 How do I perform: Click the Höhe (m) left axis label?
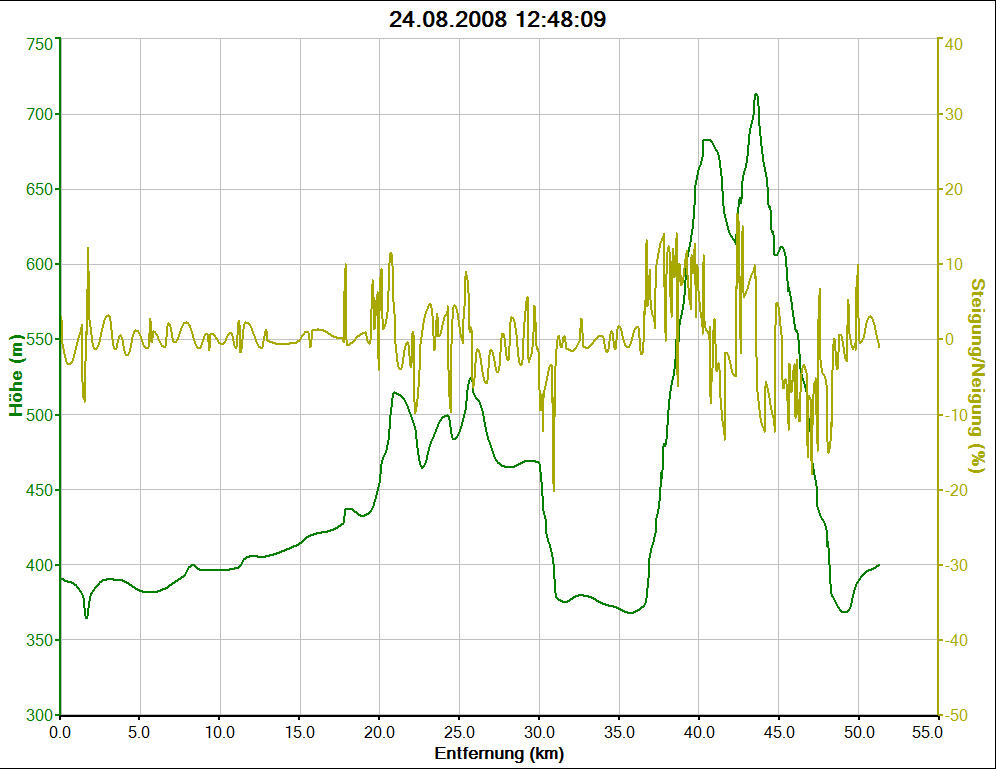[x=17, y=377]
